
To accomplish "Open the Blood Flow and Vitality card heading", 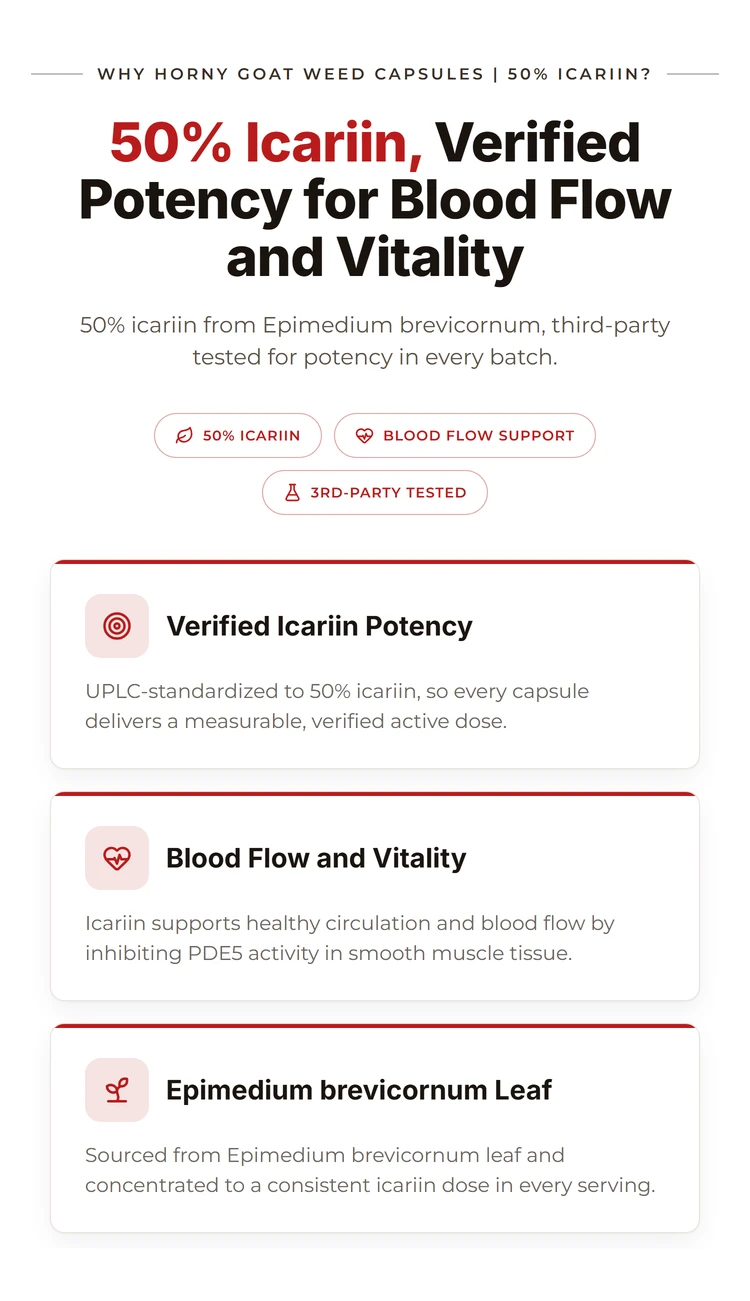I will coord(316,858).
